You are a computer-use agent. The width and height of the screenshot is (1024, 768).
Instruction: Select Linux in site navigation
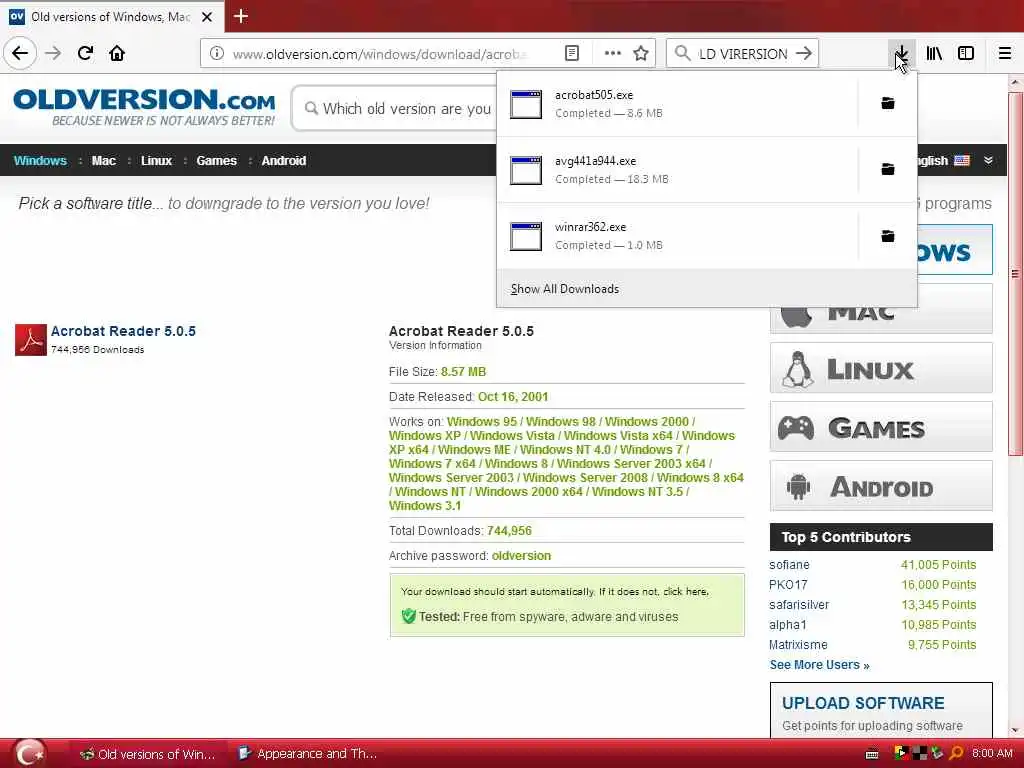pos(156,161)
